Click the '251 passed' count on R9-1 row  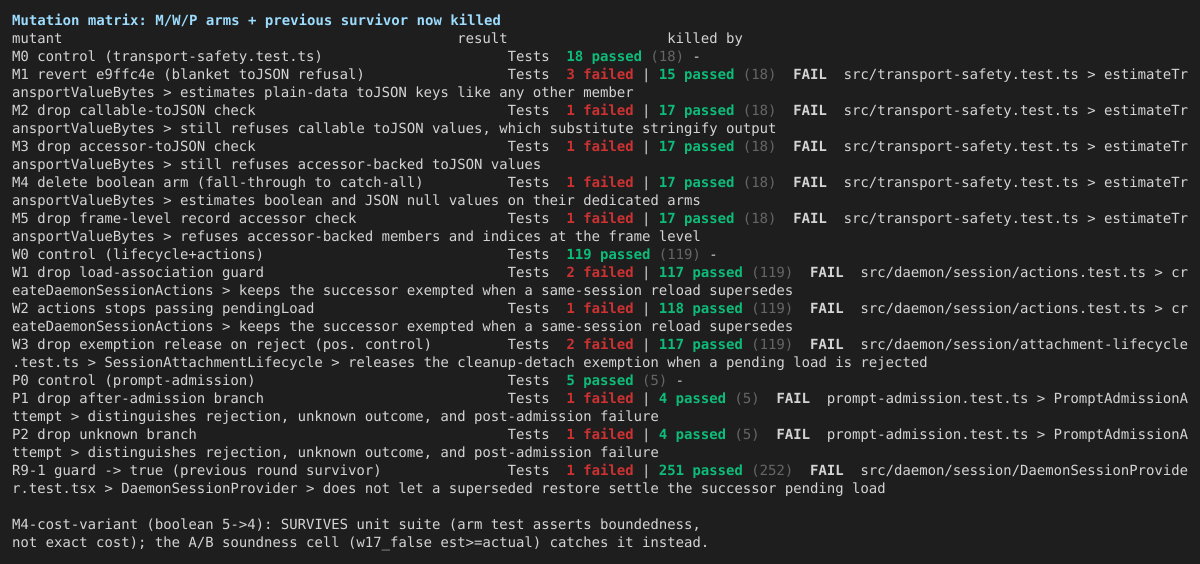tap(692, 470)
